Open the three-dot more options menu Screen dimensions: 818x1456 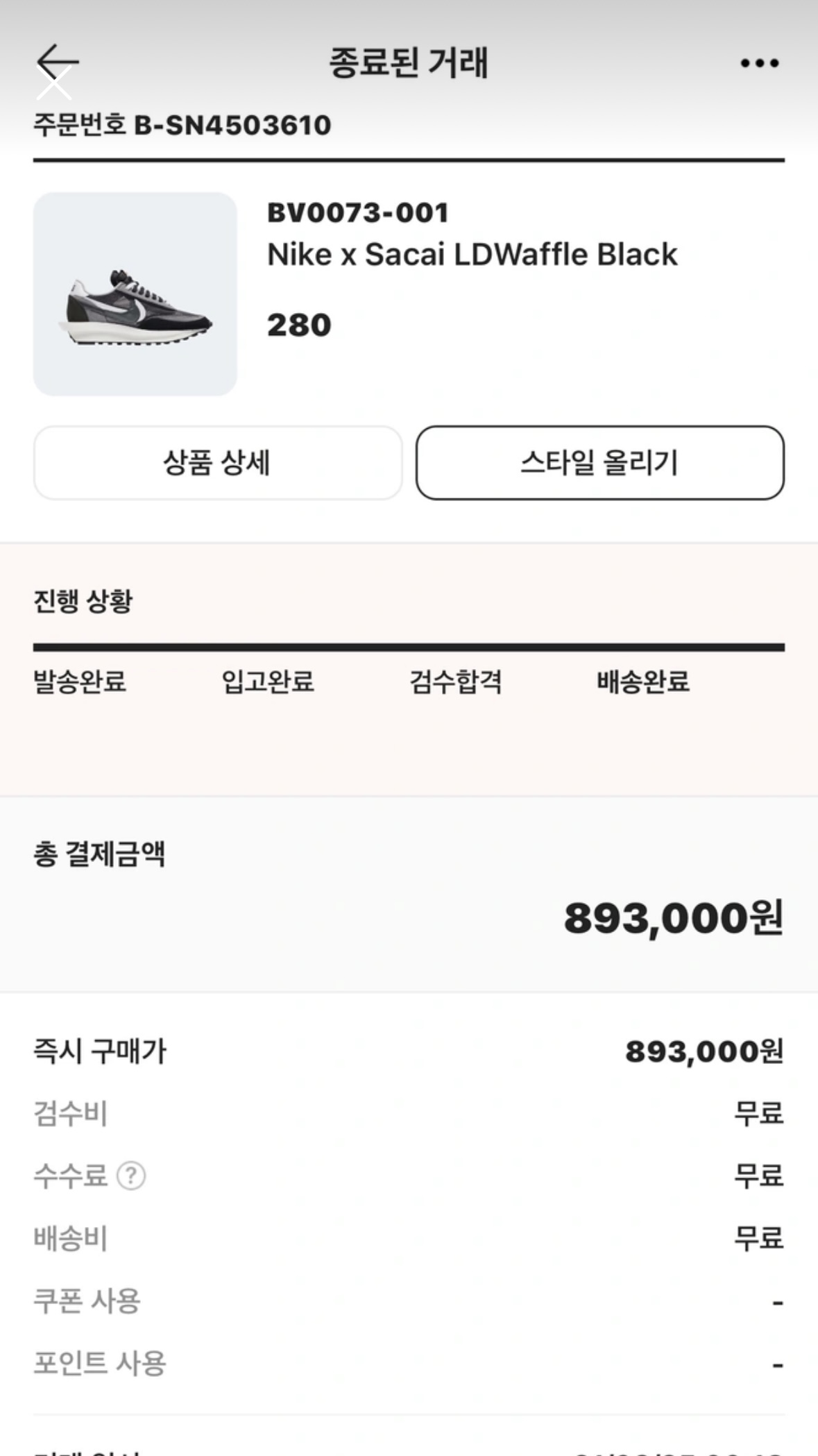(x=759, y=63)
